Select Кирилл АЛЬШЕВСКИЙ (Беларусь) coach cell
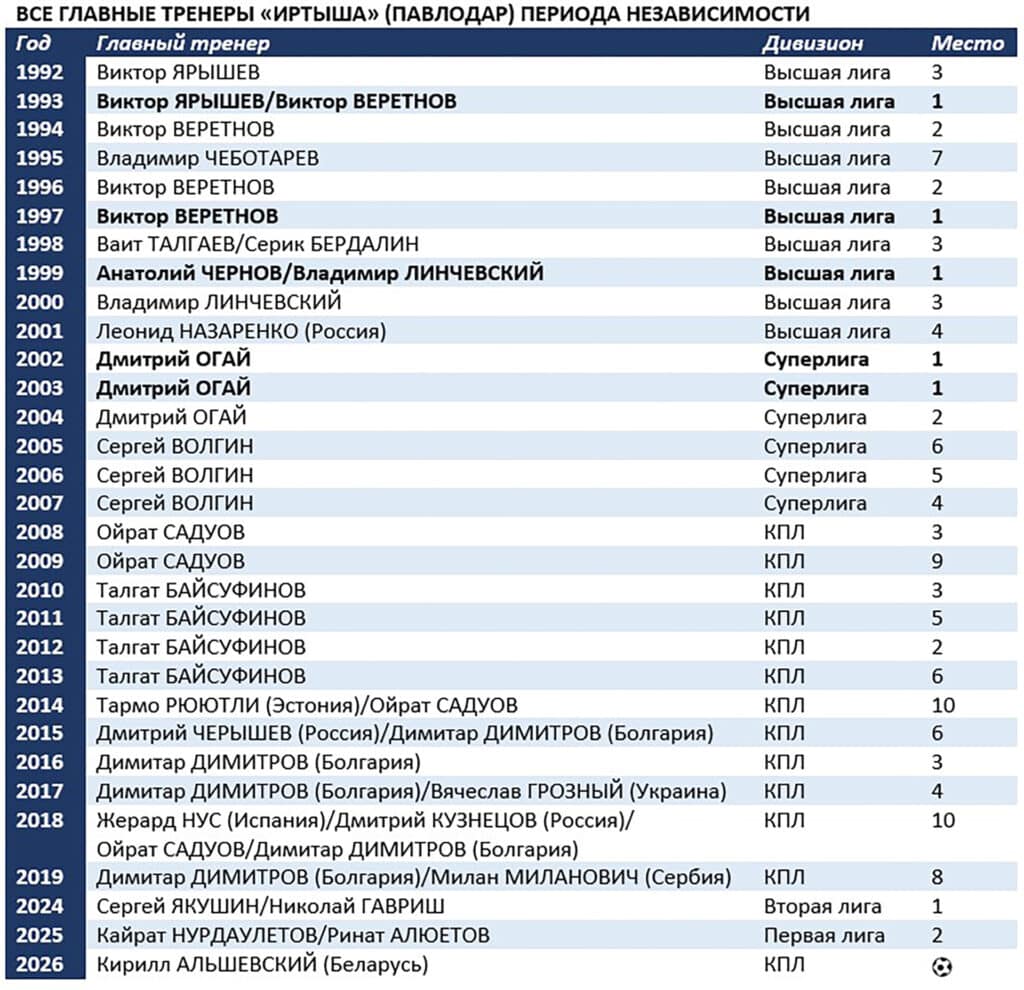Viewport: 1024px width, 990px height. click(x=262, y=964)
